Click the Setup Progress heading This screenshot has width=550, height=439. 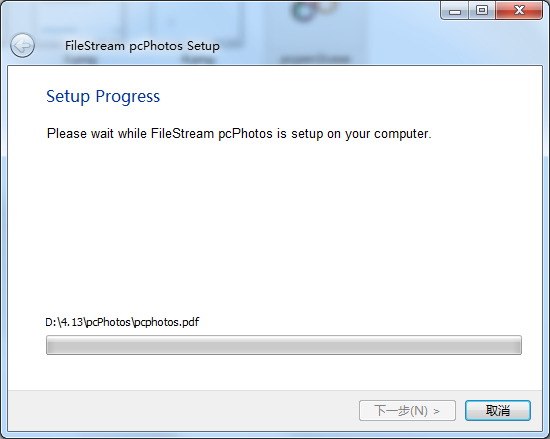(x=103, y=96)
